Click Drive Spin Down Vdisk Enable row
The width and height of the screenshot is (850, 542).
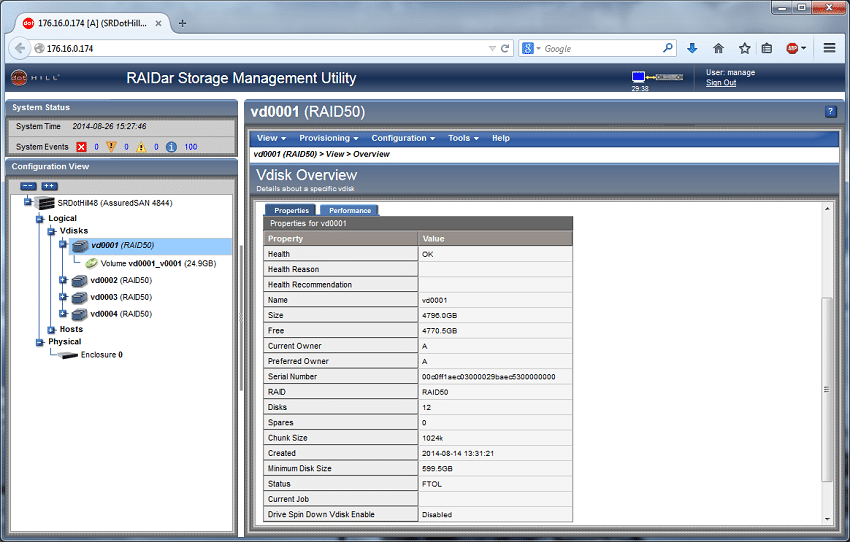pyautogui.click(x=417, y=514)
